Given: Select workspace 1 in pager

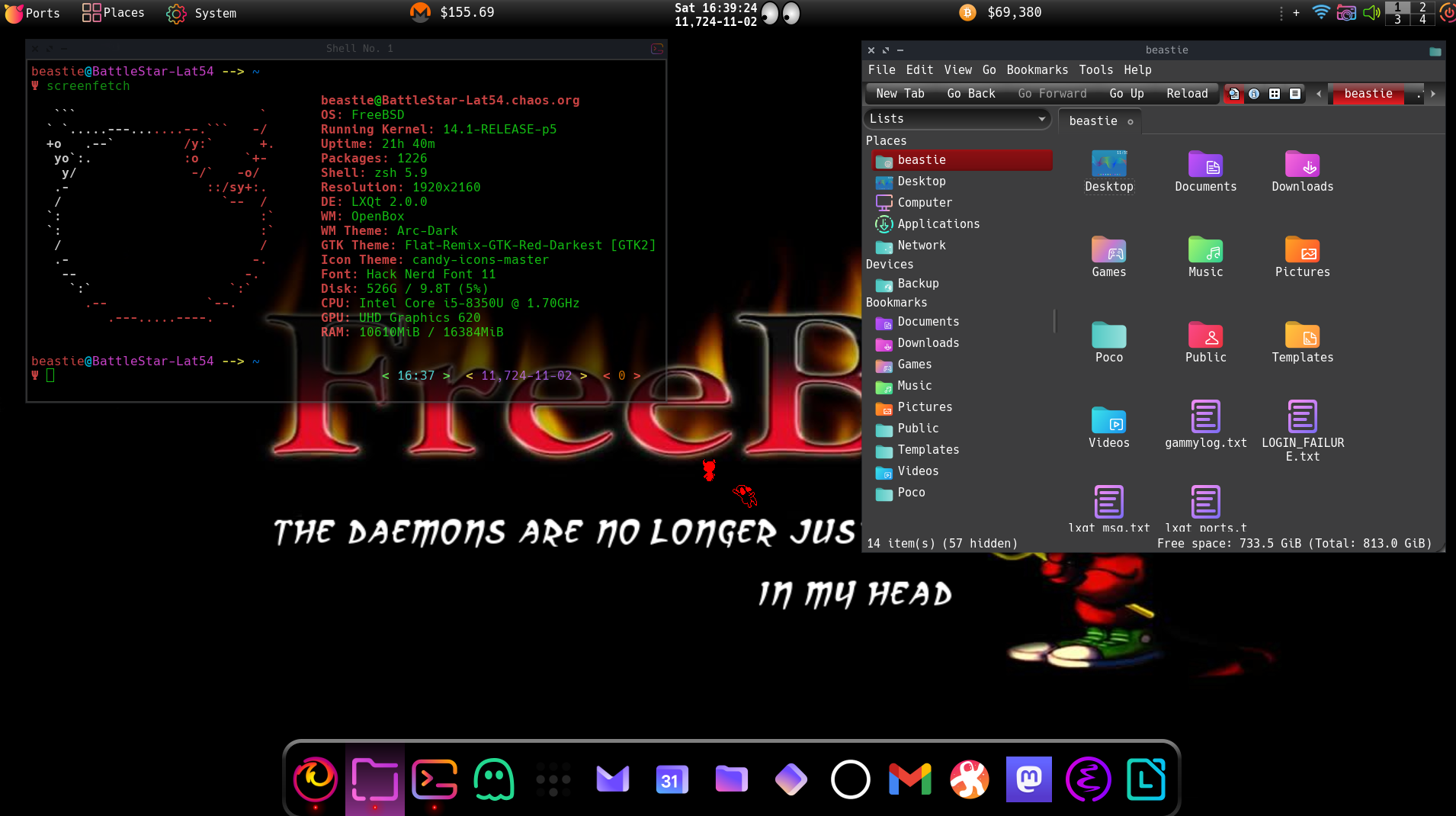Looking at the screenshot, I should tap(1397, 7).
